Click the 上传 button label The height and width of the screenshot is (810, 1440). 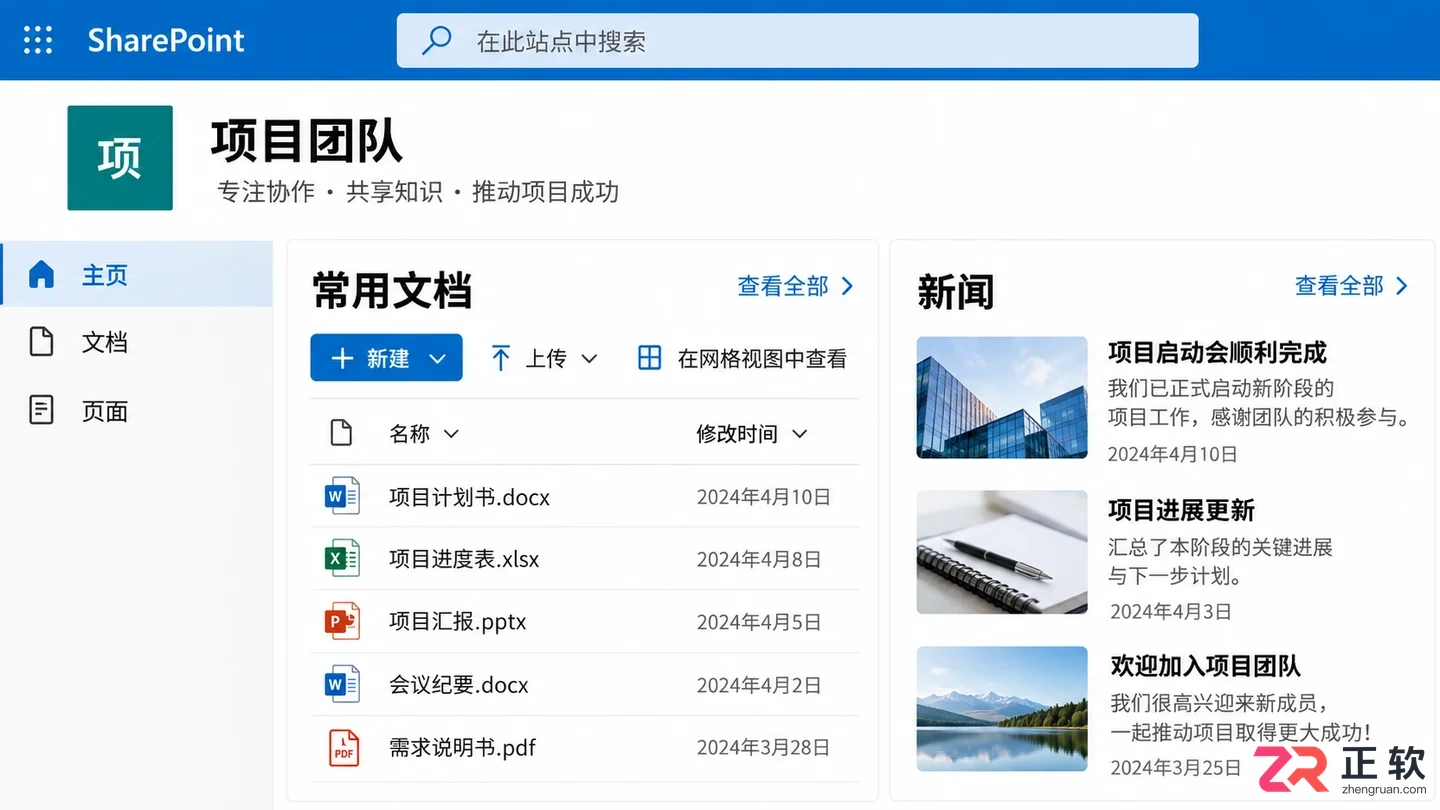[546, 358]
